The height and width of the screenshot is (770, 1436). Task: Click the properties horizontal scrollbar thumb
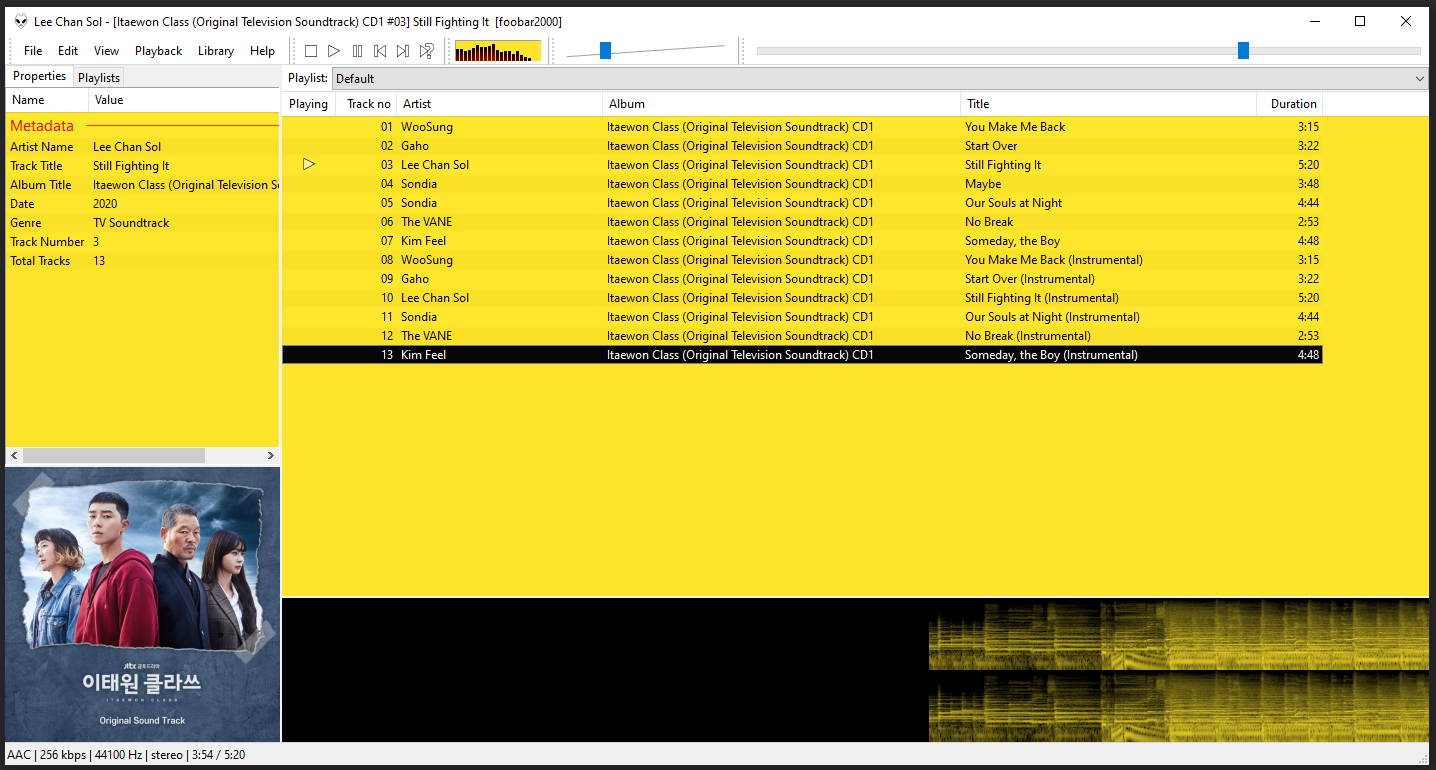click(113, 456)
